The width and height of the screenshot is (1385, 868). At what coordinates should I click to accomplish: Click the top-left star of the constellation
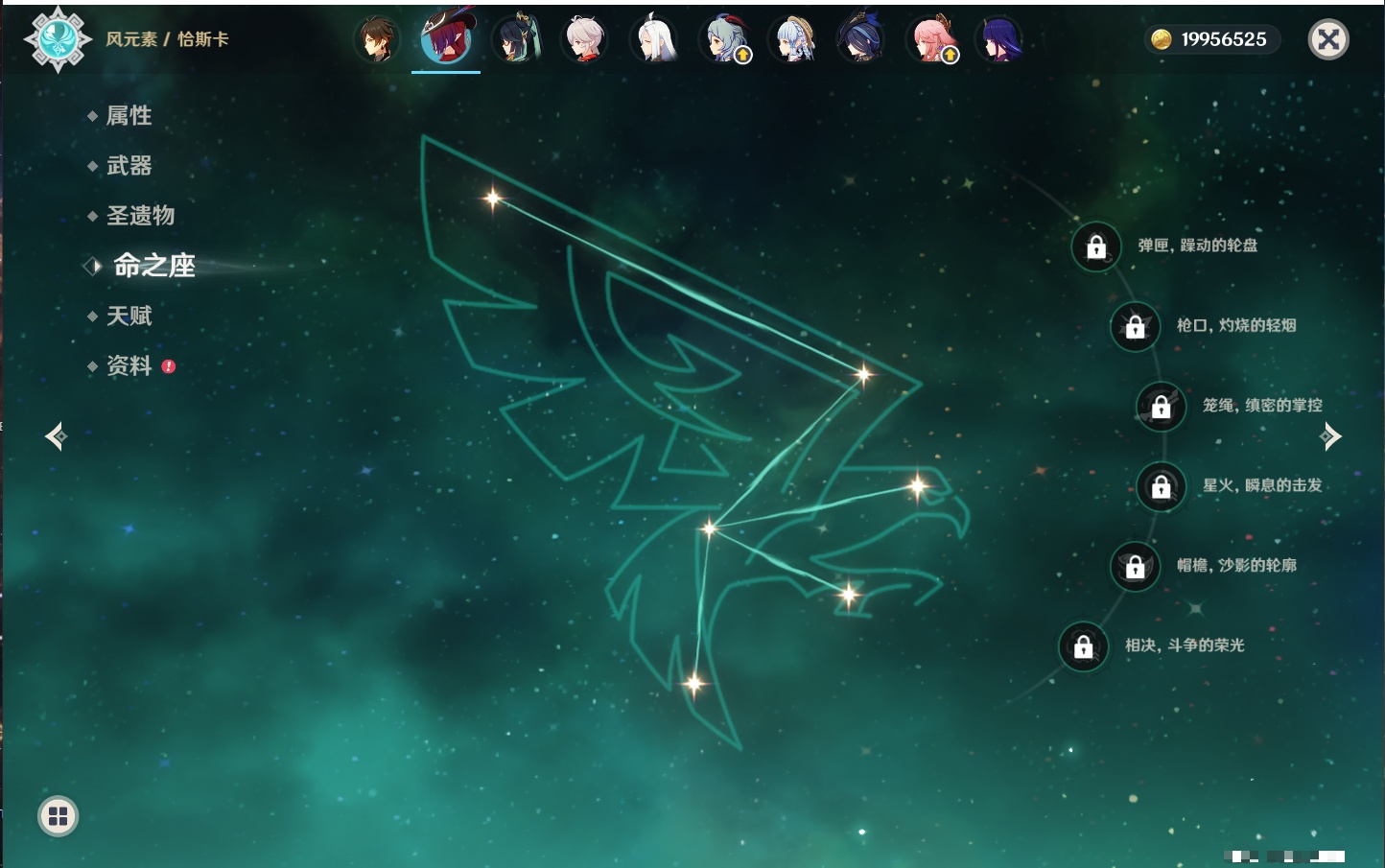pyautogui.click(x=493, y=199)
